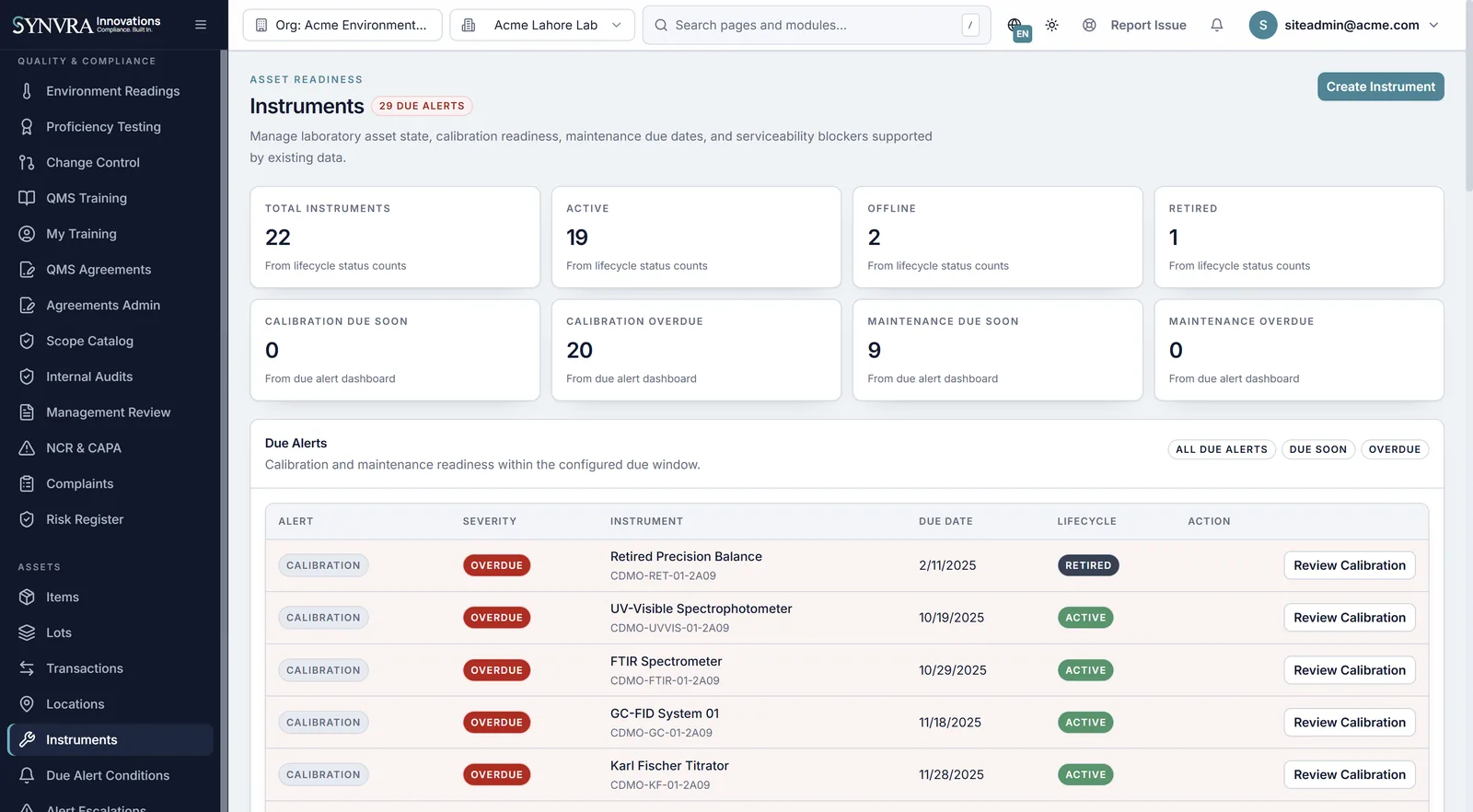The width and height of the screenshot is (1473, 812).
Task: Open notifications bell in top bar
Action: pos(1217,25)
